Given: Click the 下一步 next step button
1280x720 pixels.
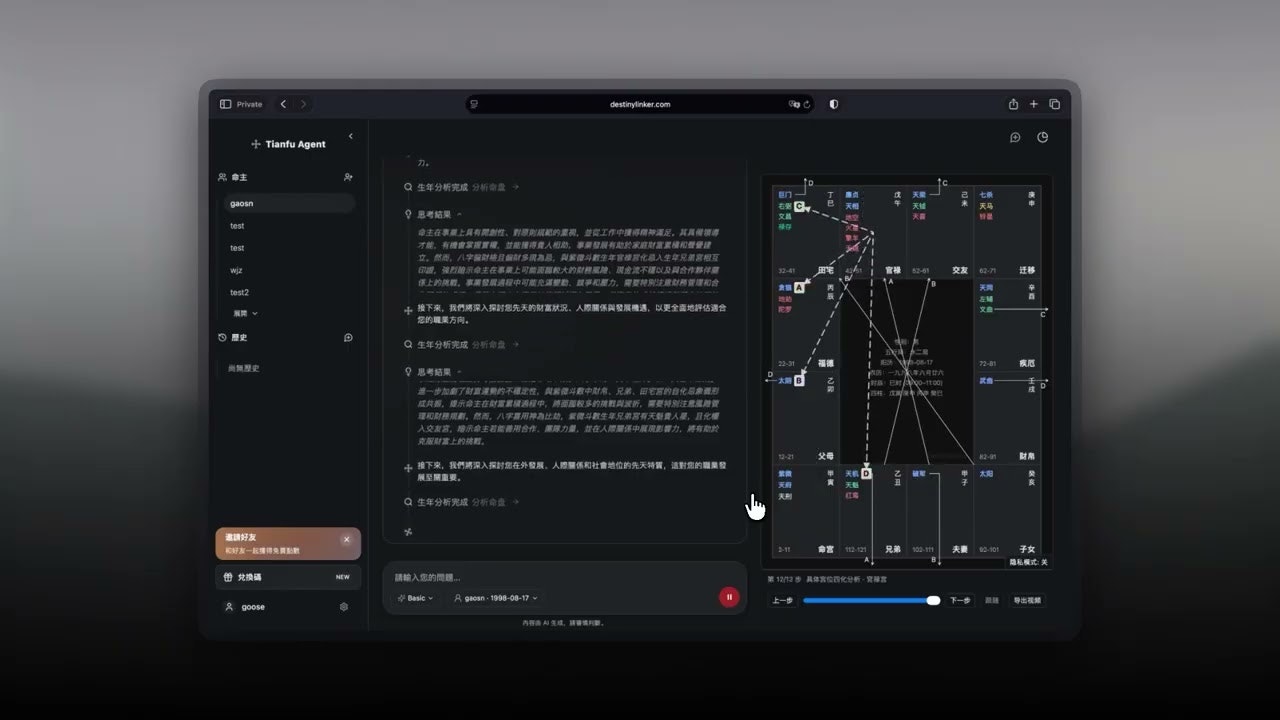Looking at the screenshot, I should 960,601.
